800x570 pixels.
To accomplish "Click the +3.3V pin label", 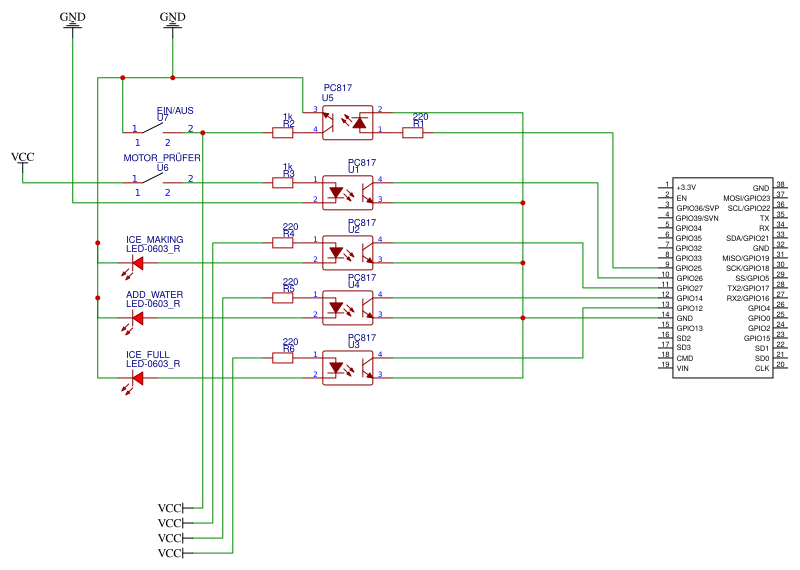I will pyautogui.click(x=686, y=187).
